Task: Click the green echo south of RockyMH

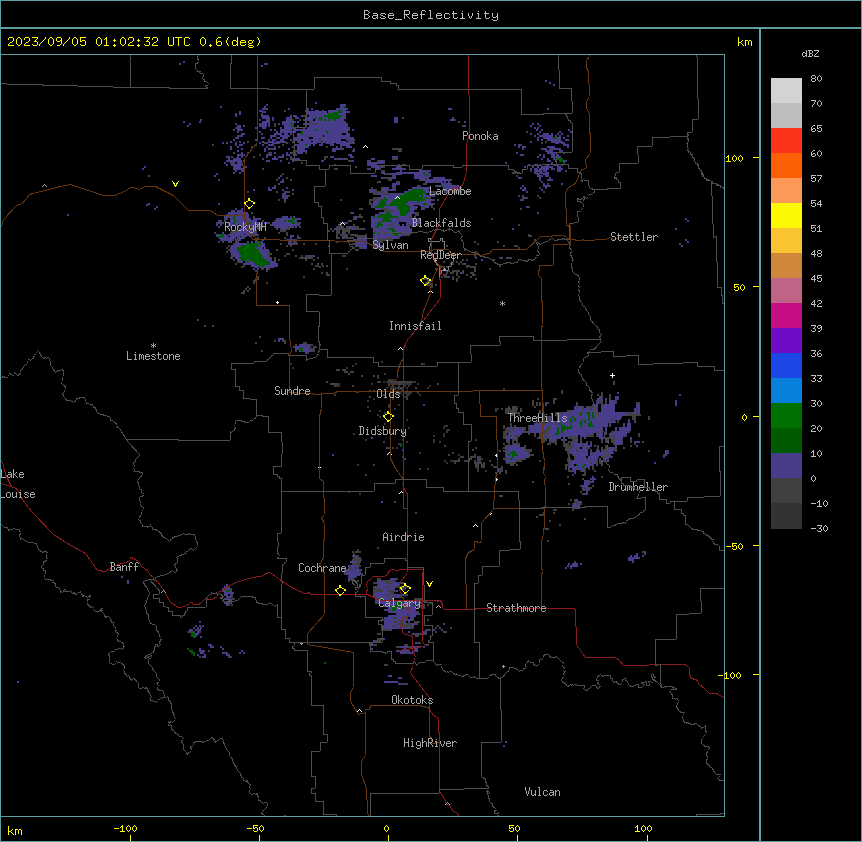Action: point(252,253)
